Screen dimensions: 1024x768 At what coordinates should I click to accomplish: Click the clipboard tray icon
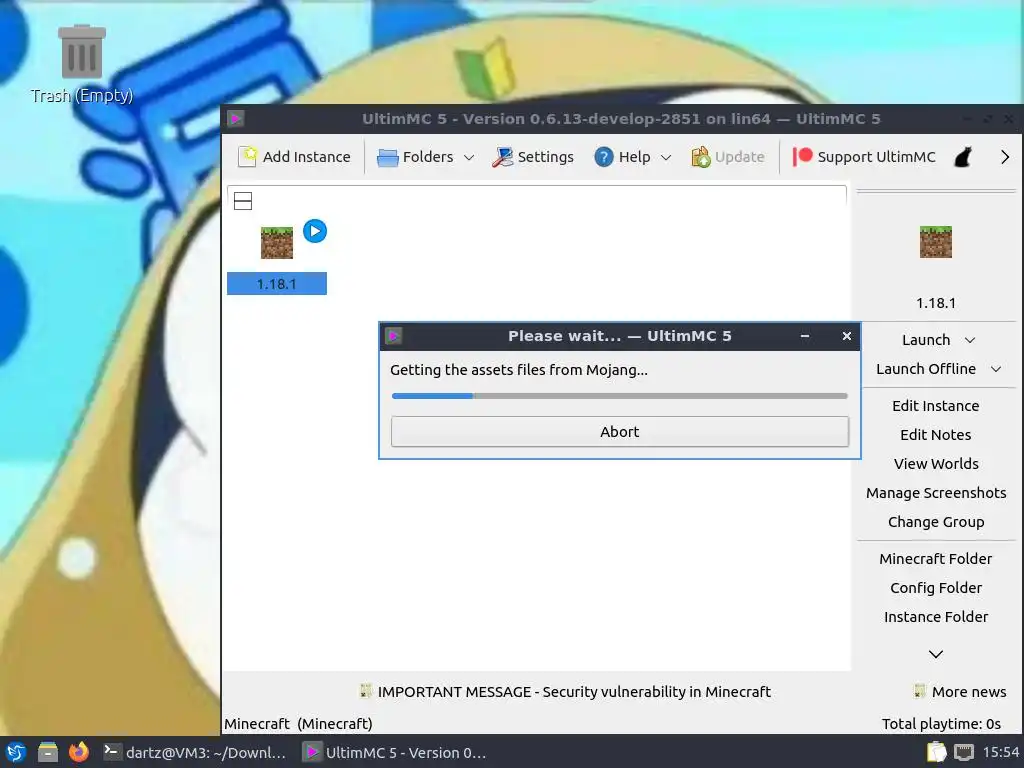pos(936,752)
